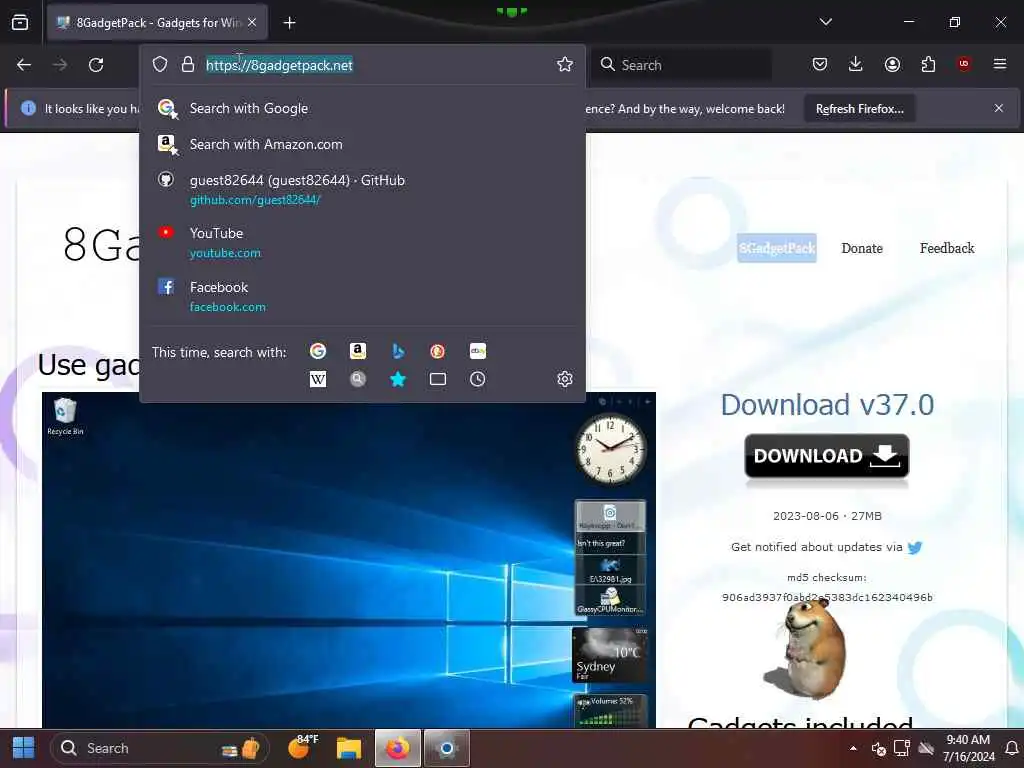This screenshot has height=768, width=1024.
Task: Open search settings gear
Action: pyautogui.click(x=565, y=379)
